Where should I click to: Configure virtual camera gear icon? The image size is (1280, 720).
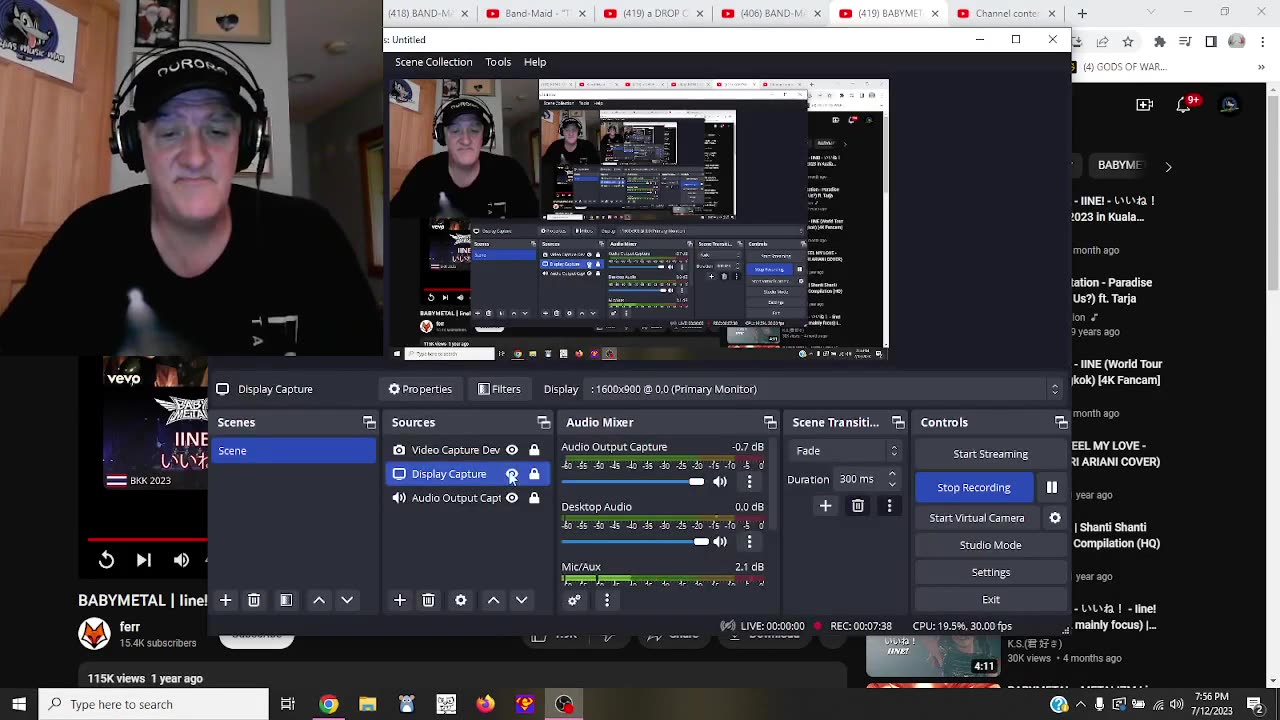1055,518
